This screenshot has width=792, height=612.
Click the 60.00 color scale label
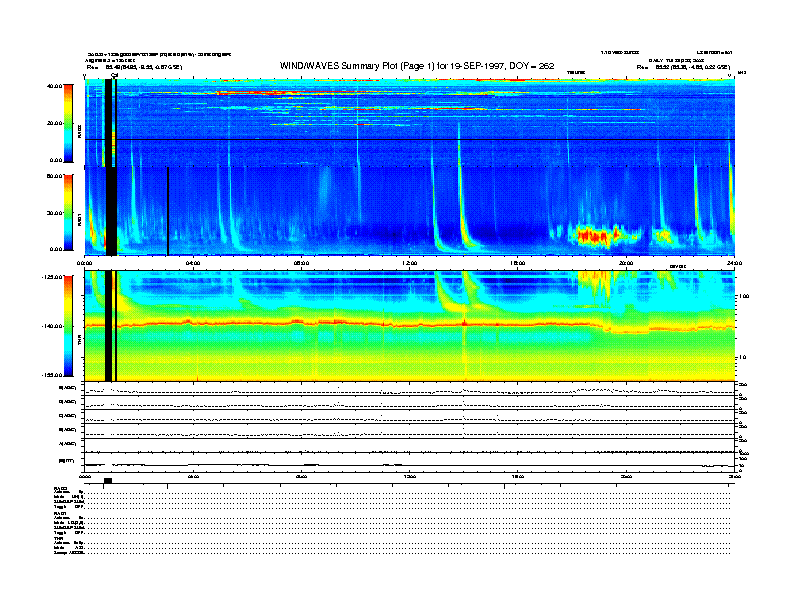(54, 176)
